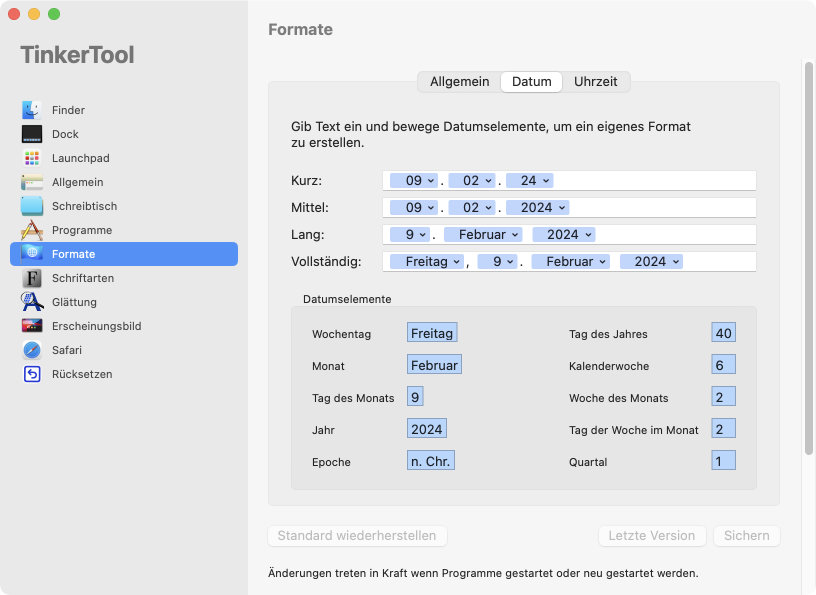Click the Standard wiederherstellen button

pos(357,536)
